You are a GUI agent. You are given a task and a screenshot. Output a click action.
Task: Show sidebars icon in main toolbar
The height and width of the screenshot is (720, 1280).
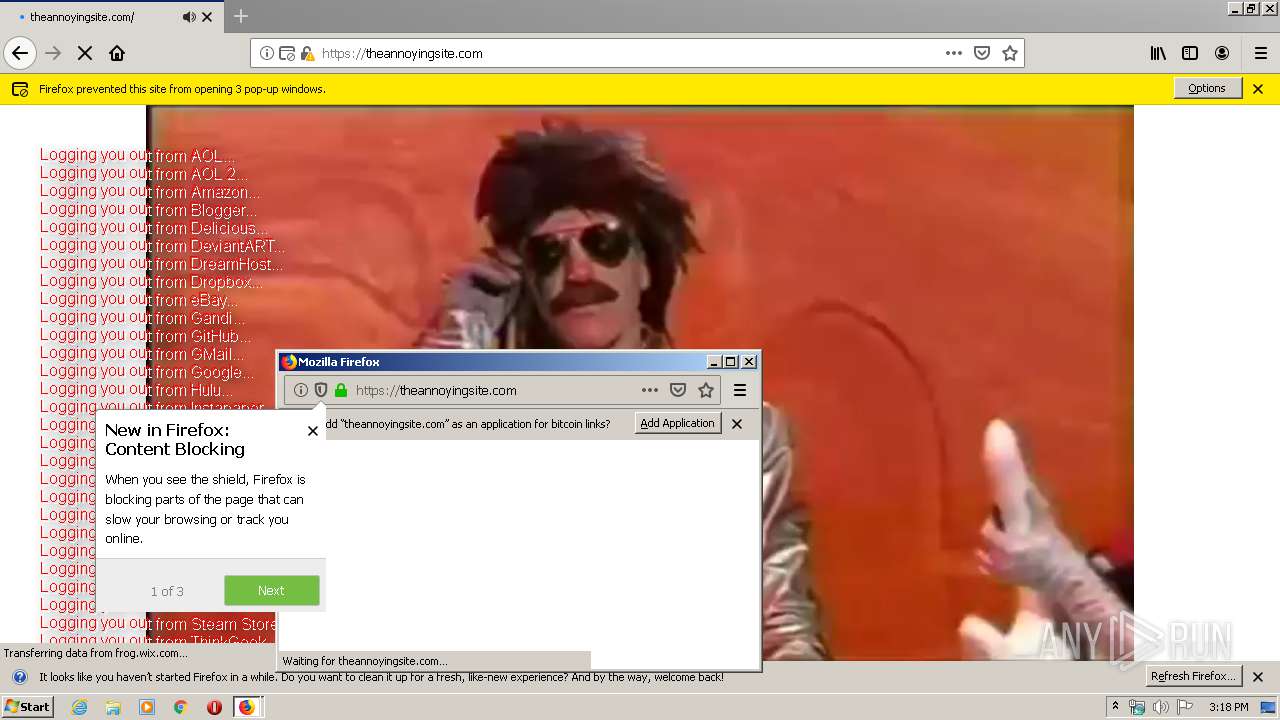tap(1190, 53)
